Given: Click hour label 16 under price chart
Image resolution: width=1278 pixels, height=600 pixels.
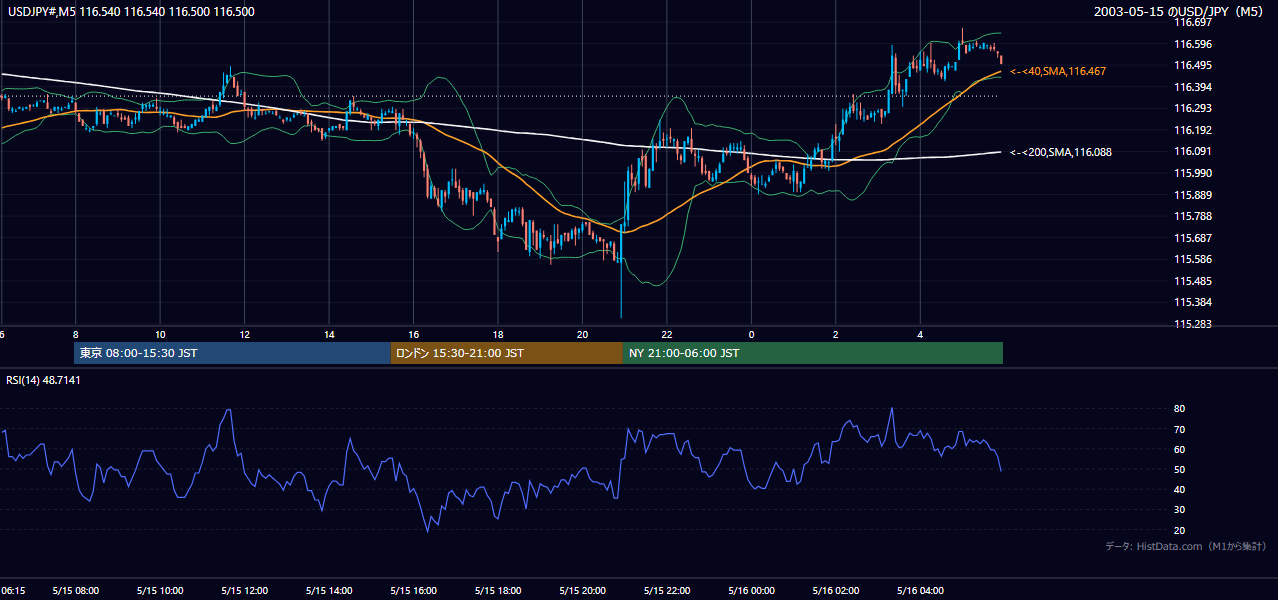Looking at the screenshot, I should click(x=413, y=334).
